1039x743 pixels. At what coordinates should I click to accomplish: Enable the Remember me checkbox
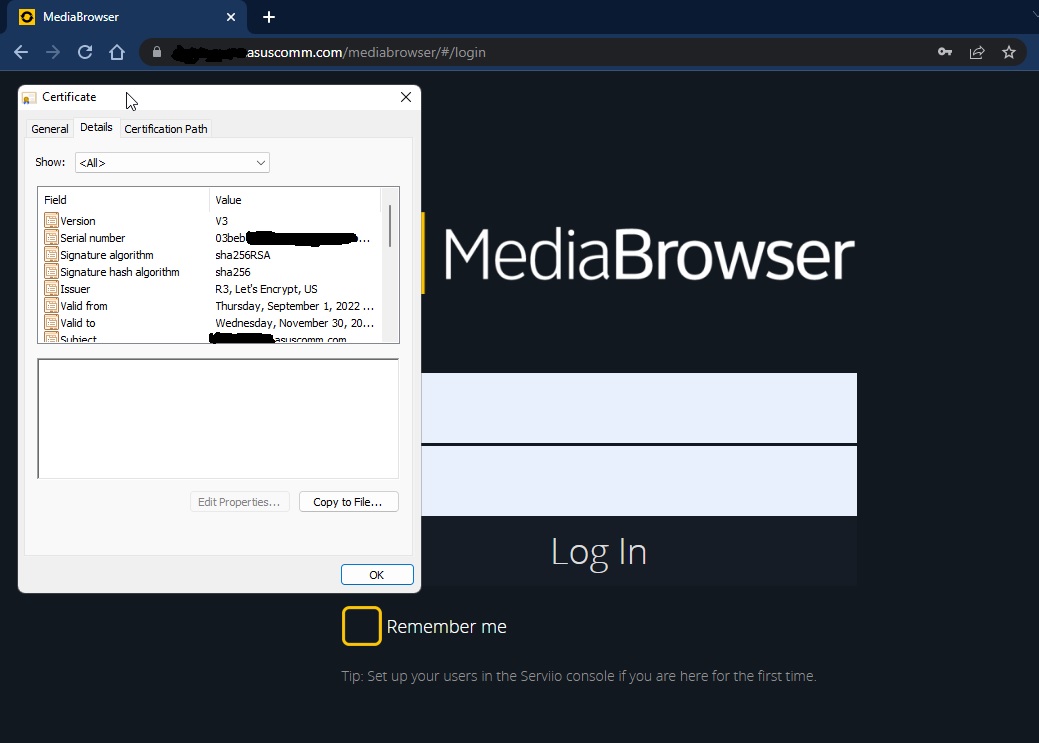click(361, 626)
